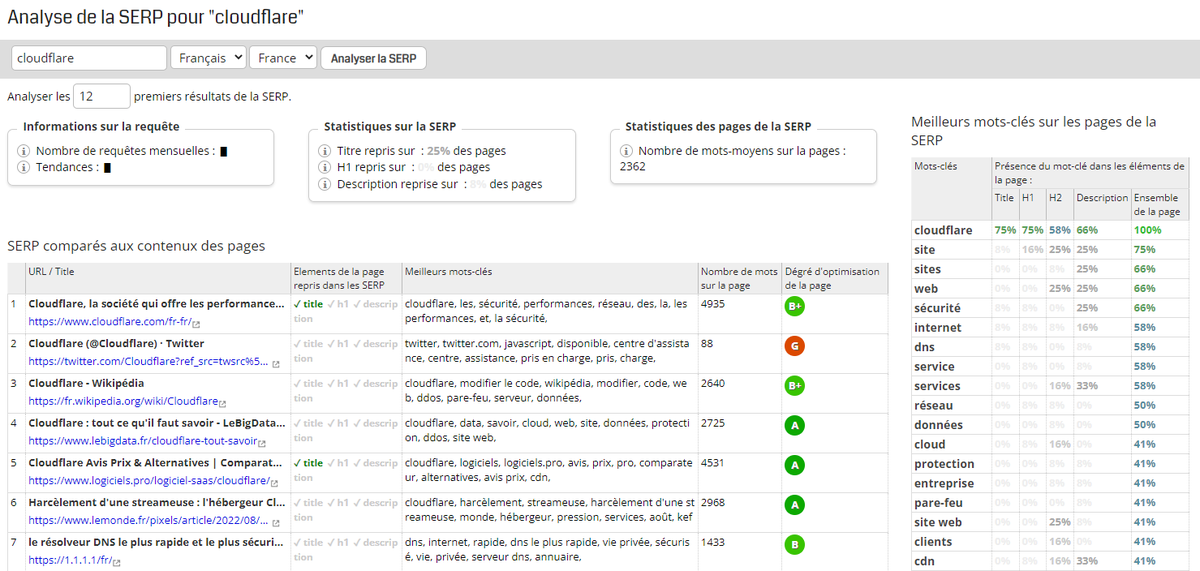This screenshot has width=1200, height=571.
Task: Click the B+ grade badge for Wikipédia row
Action: pos(795,386)
